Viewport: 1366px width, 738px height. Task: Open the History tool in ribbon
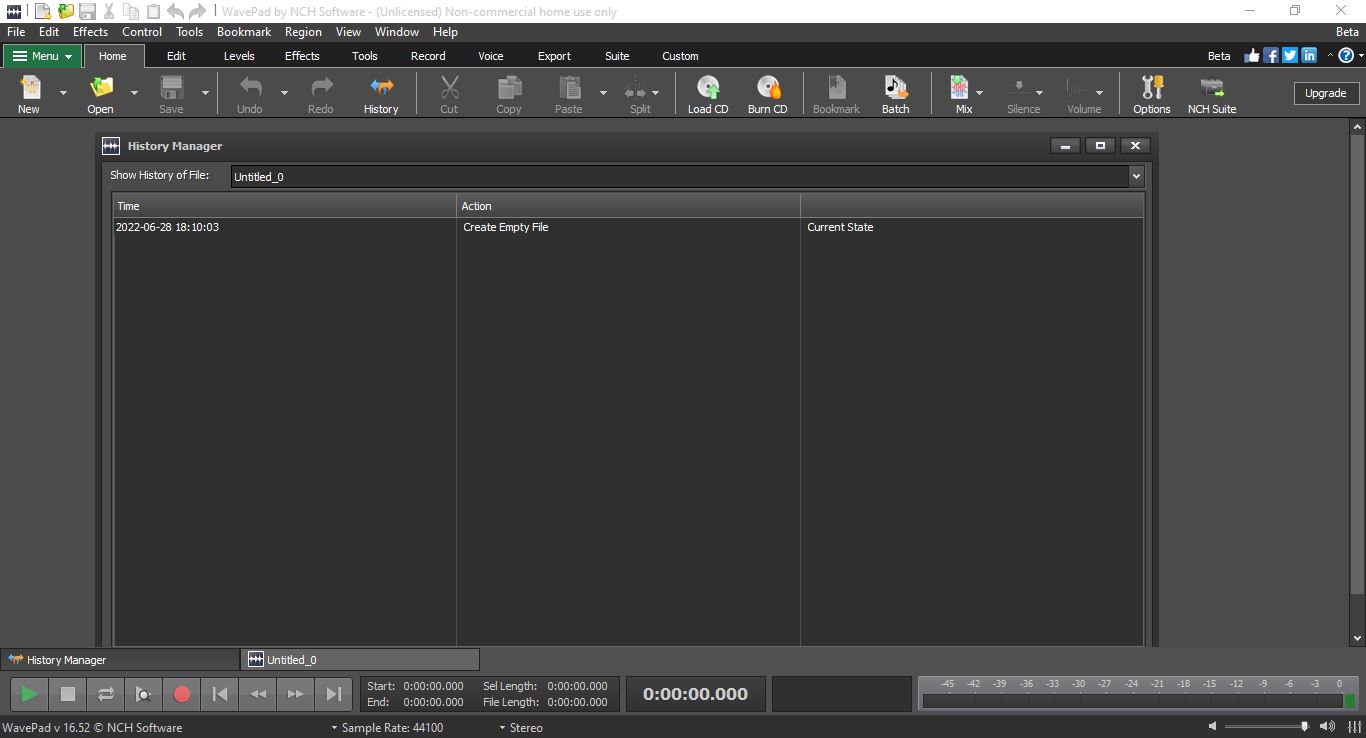click(381, 94)
